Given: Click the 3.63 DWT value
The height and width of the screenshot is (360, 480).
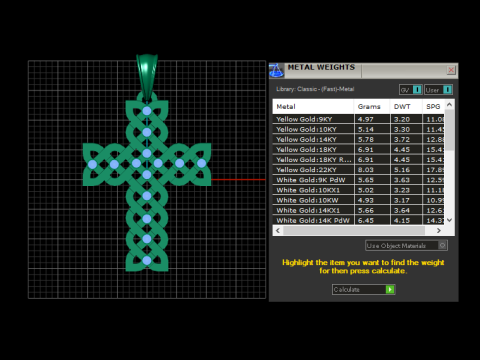Looking at the screenshot, I should 402,180.
